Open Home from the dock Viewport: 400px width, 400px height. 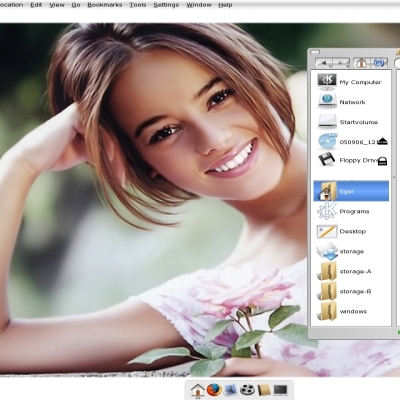click(197, 390)
